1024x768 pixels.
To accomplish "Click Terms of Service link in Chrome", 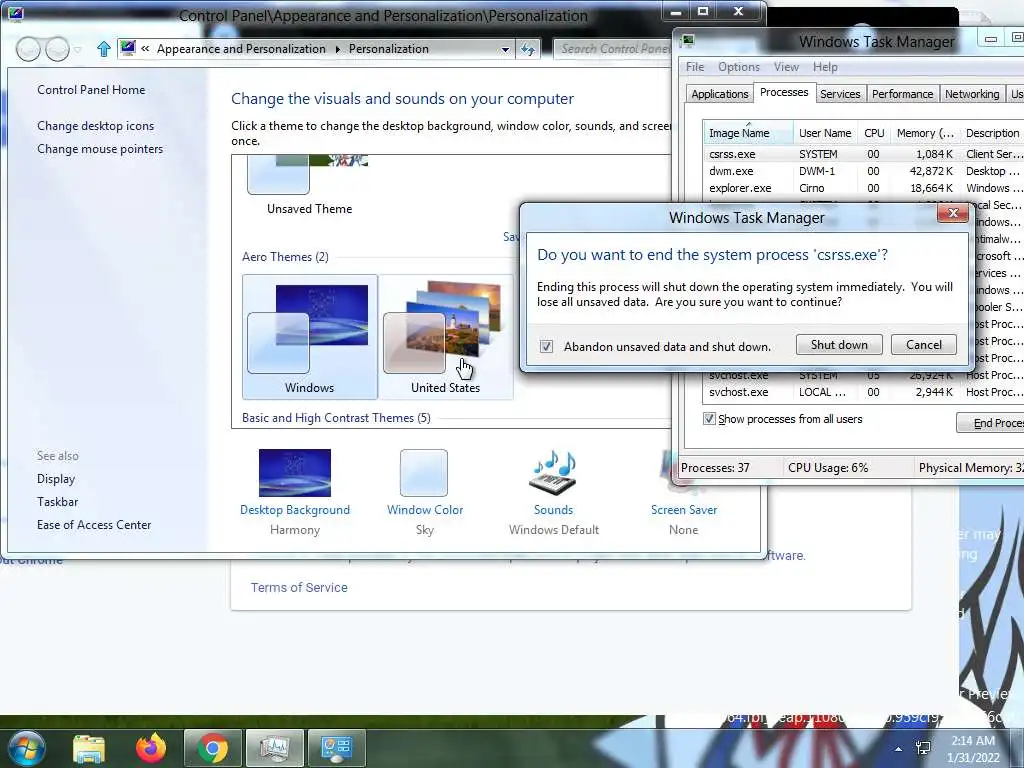I will [299, 588].
